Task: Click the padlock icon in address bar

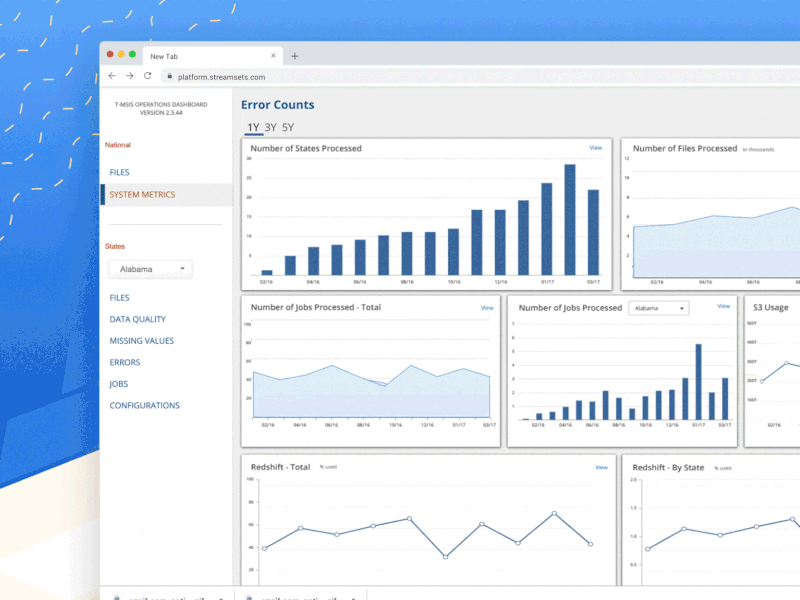Action: (169, 77)
